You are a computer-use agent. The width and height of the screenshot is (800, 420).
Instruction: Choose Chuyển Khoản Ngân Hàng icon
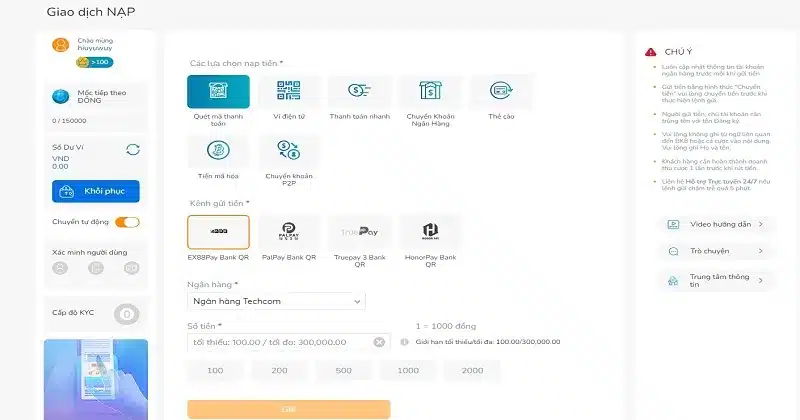point(430,92)
